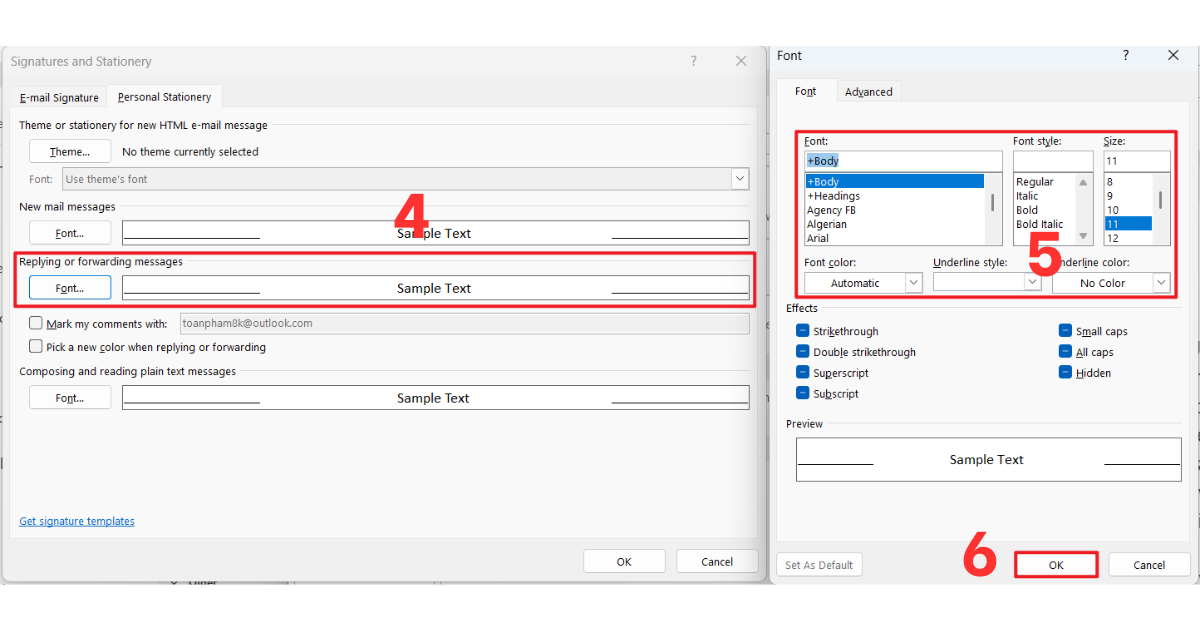Select Algerian in the font list
Image resolution: width=1200 pixels, height=630 pixels.
click(x=827, y=224)
